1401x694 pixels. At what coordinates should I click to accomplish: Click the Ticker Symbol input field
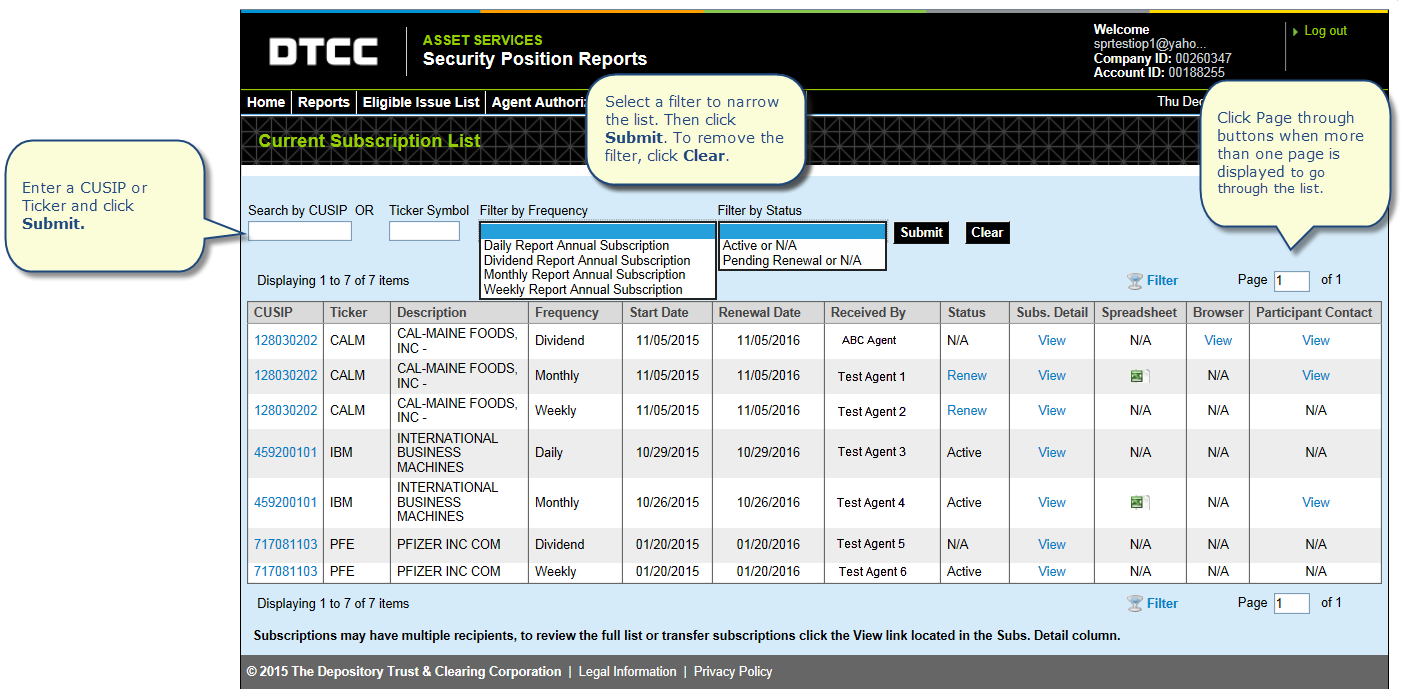tap(424, 232)
